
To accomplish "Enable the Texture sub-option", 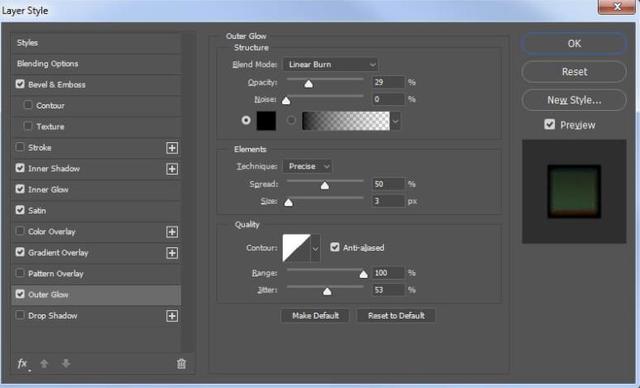I will (x=28, y=126).
